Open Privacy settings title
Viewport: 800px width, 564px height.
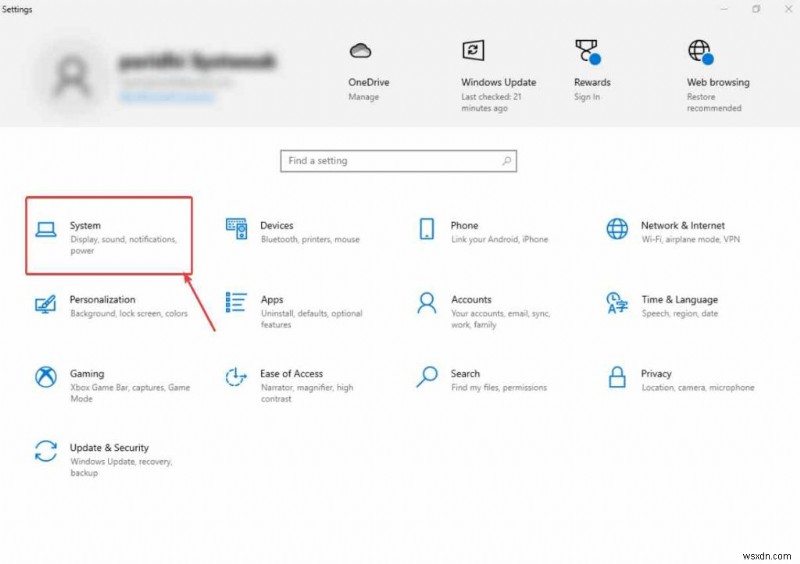(x=656, y=374)
